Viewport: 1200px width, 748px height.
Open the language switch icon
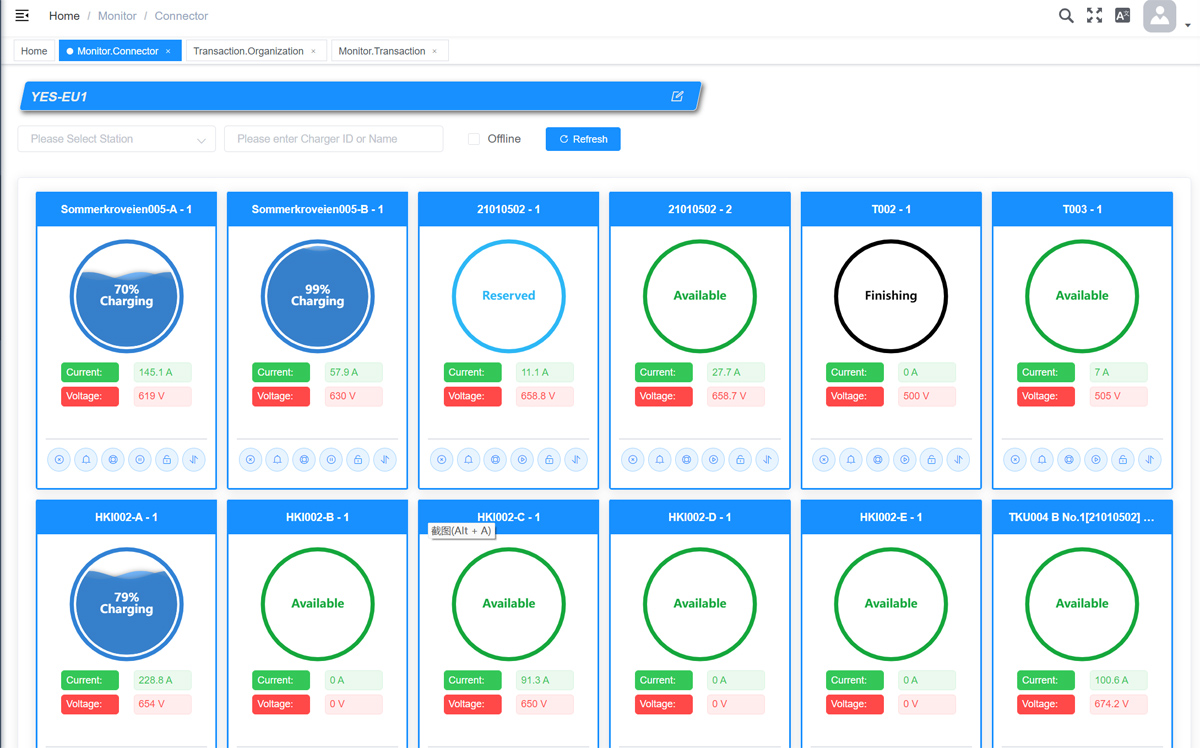tap(1122, 15)
